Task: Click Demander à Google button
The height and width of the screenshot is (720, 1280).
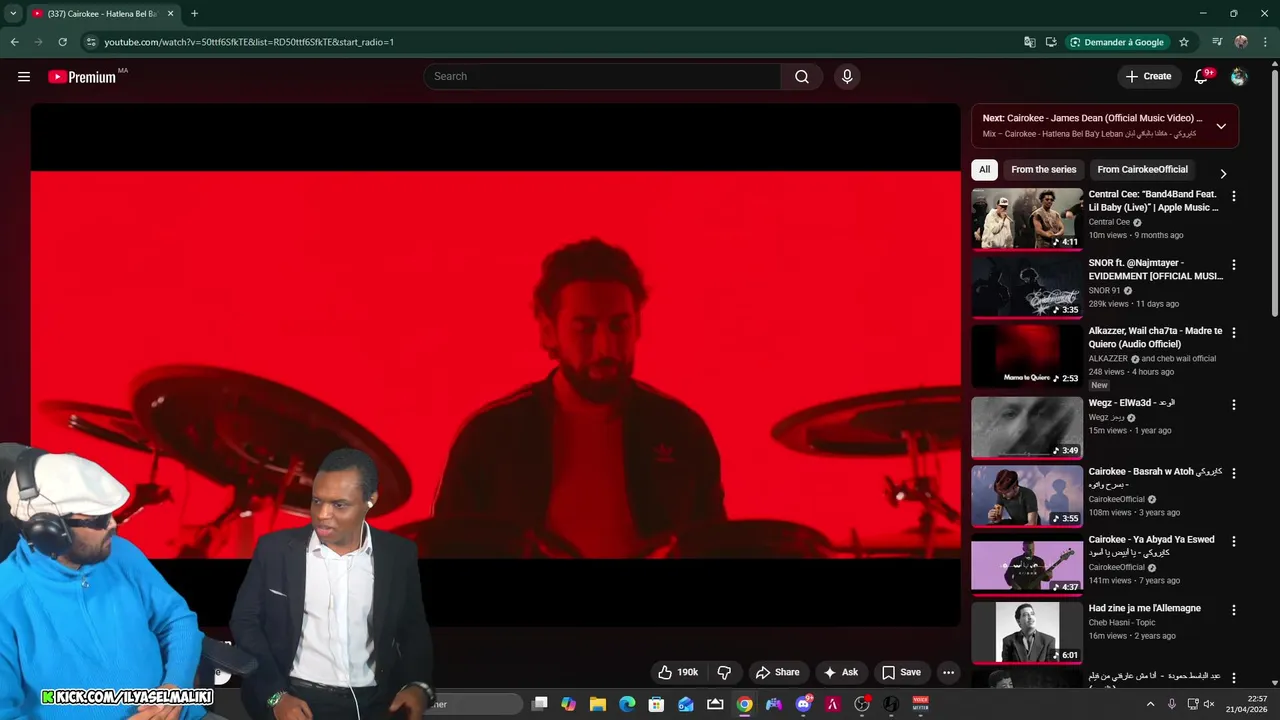Action: [x=1116, y=42]
